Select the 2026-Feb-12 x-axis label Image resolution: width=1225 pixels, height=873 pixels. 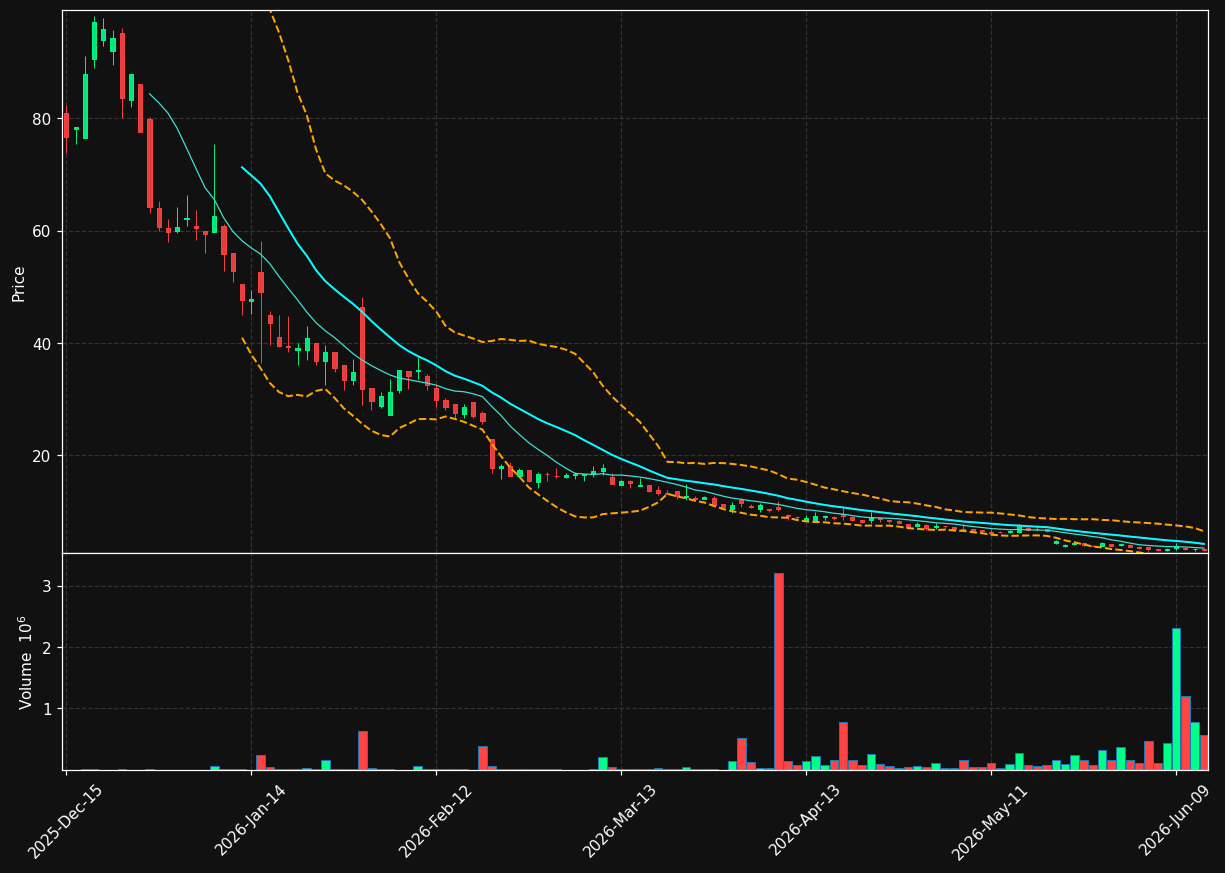(435, 821)
